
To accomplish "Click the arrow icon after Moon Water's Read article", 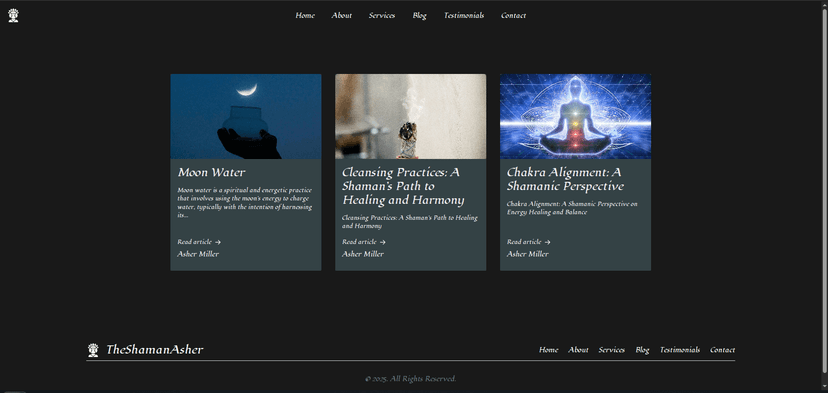I will [218, 242].
